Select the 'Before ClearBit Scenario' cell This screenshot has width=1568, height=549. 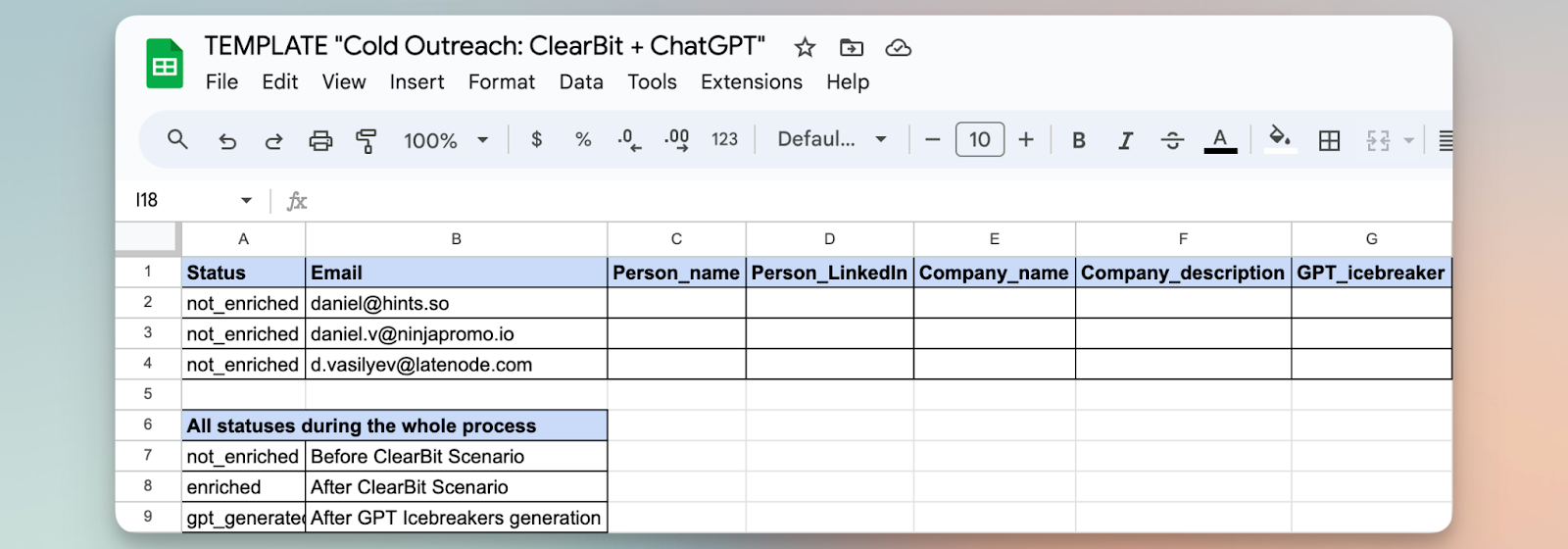click(x=456, y=456)
